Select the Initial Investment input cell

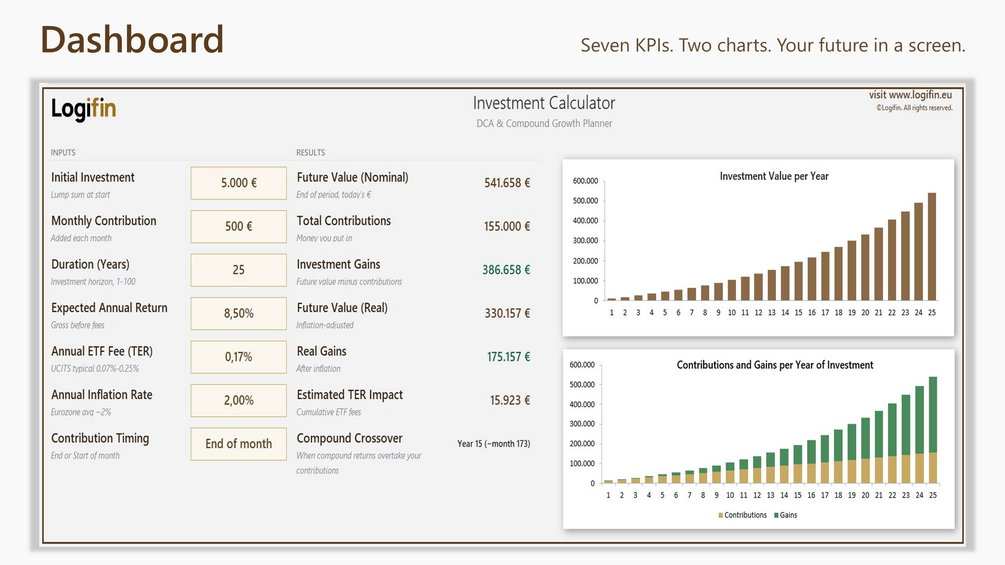(238, 183)
